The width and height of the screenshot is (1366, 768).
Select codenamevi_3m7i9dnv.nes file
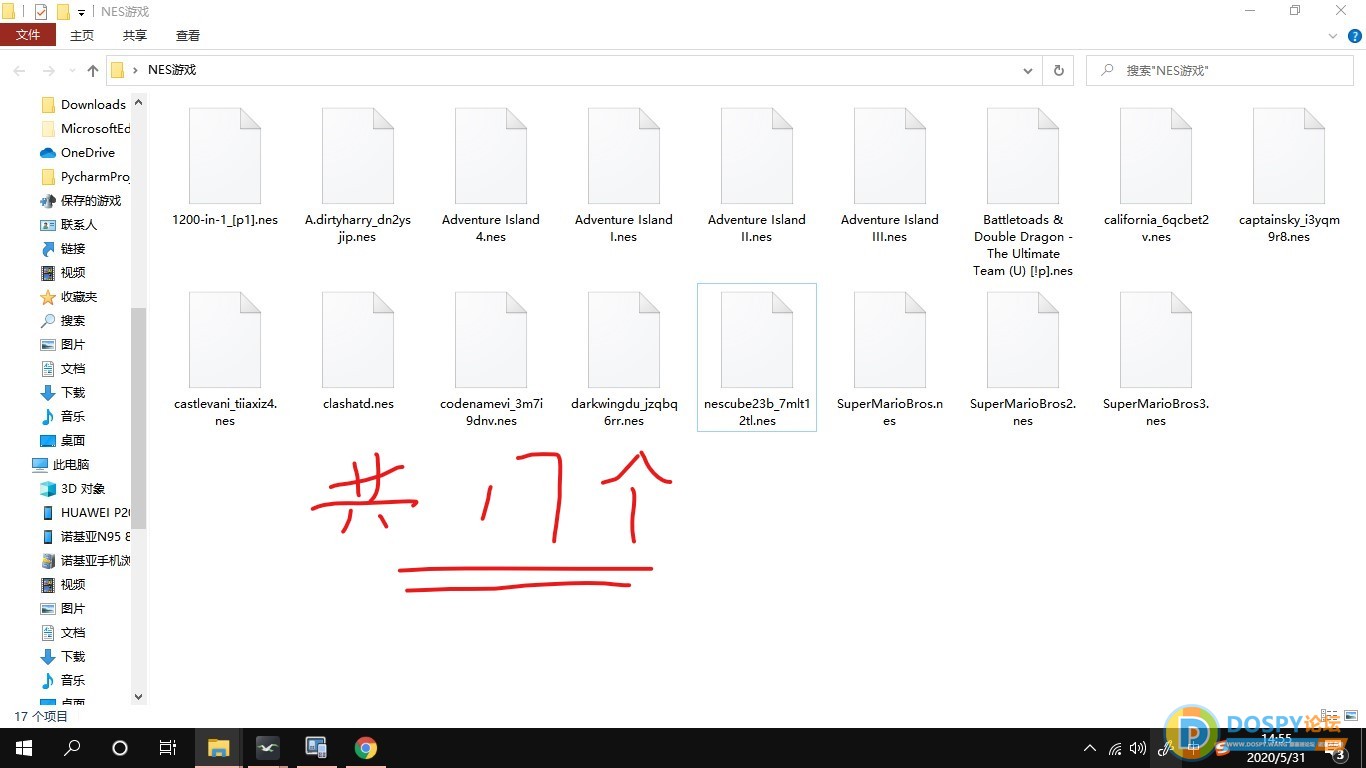491,360
